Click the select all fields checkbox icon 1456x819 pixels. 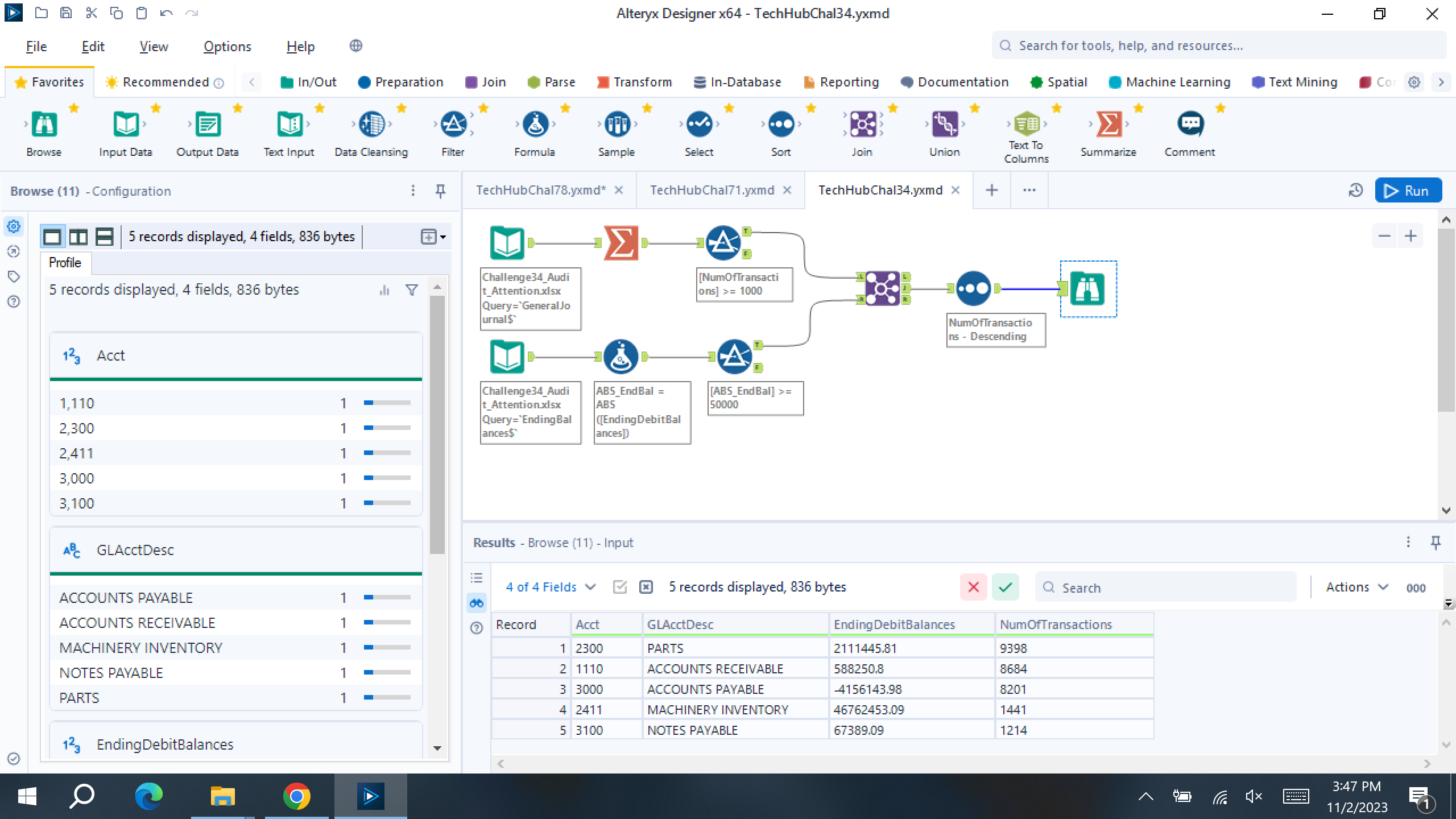620,587
